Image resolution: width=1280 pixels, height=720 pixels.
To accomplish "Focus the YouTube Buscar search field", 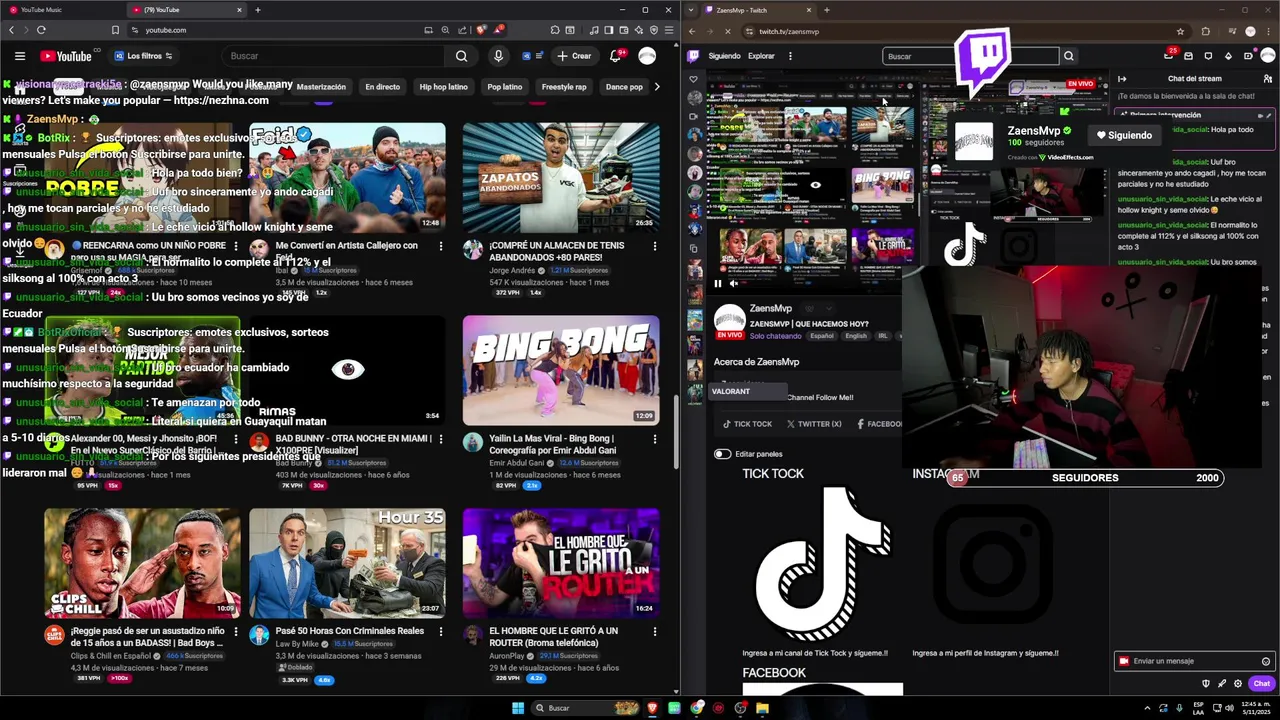I will [333, 56].
